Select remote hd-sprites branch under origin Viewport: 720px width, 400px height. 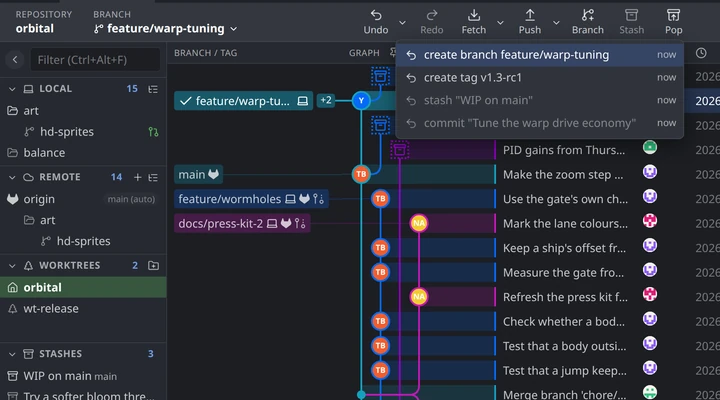[83, 241]
